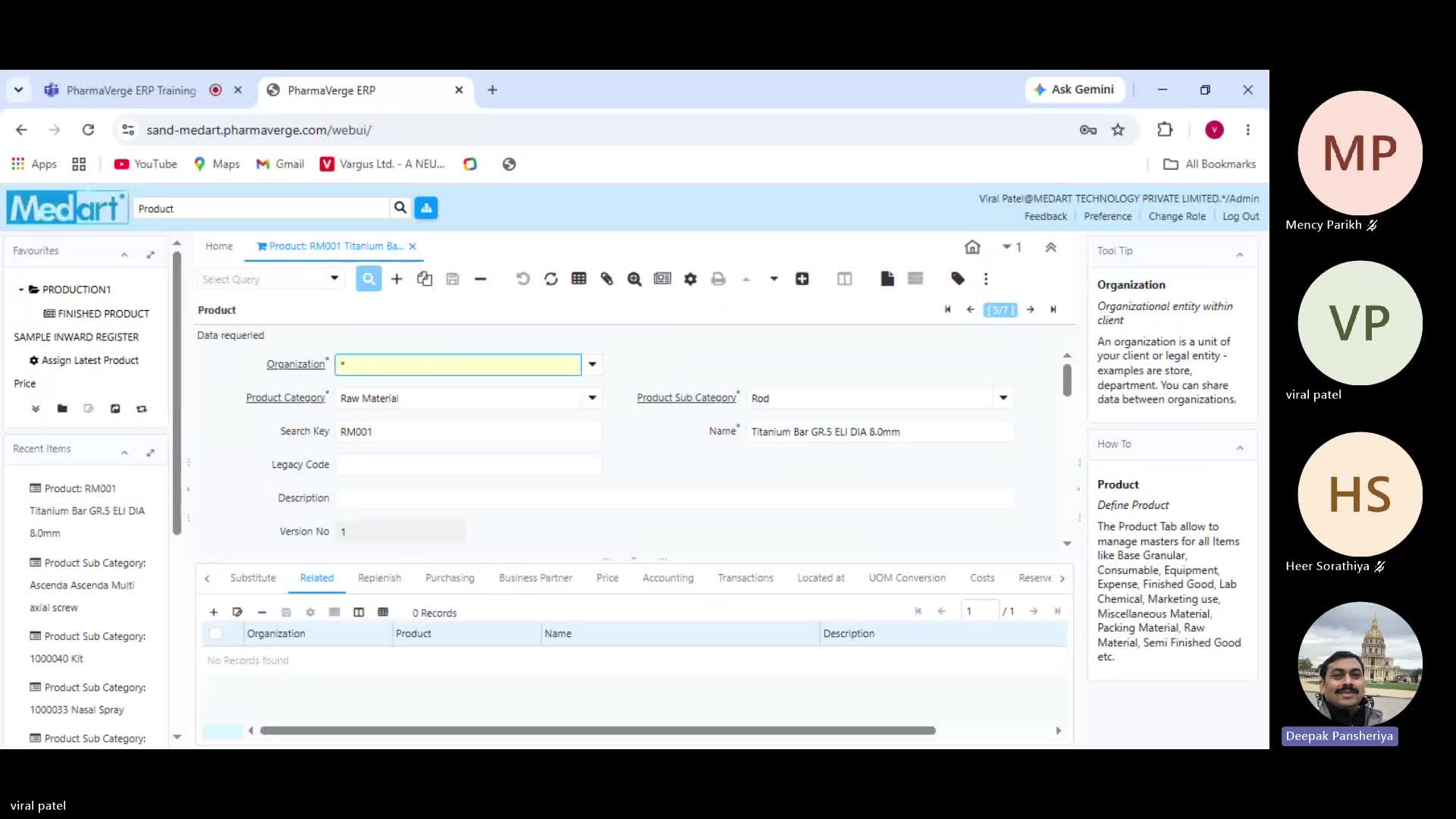Save the Product record with disk icon

(453, 279)
